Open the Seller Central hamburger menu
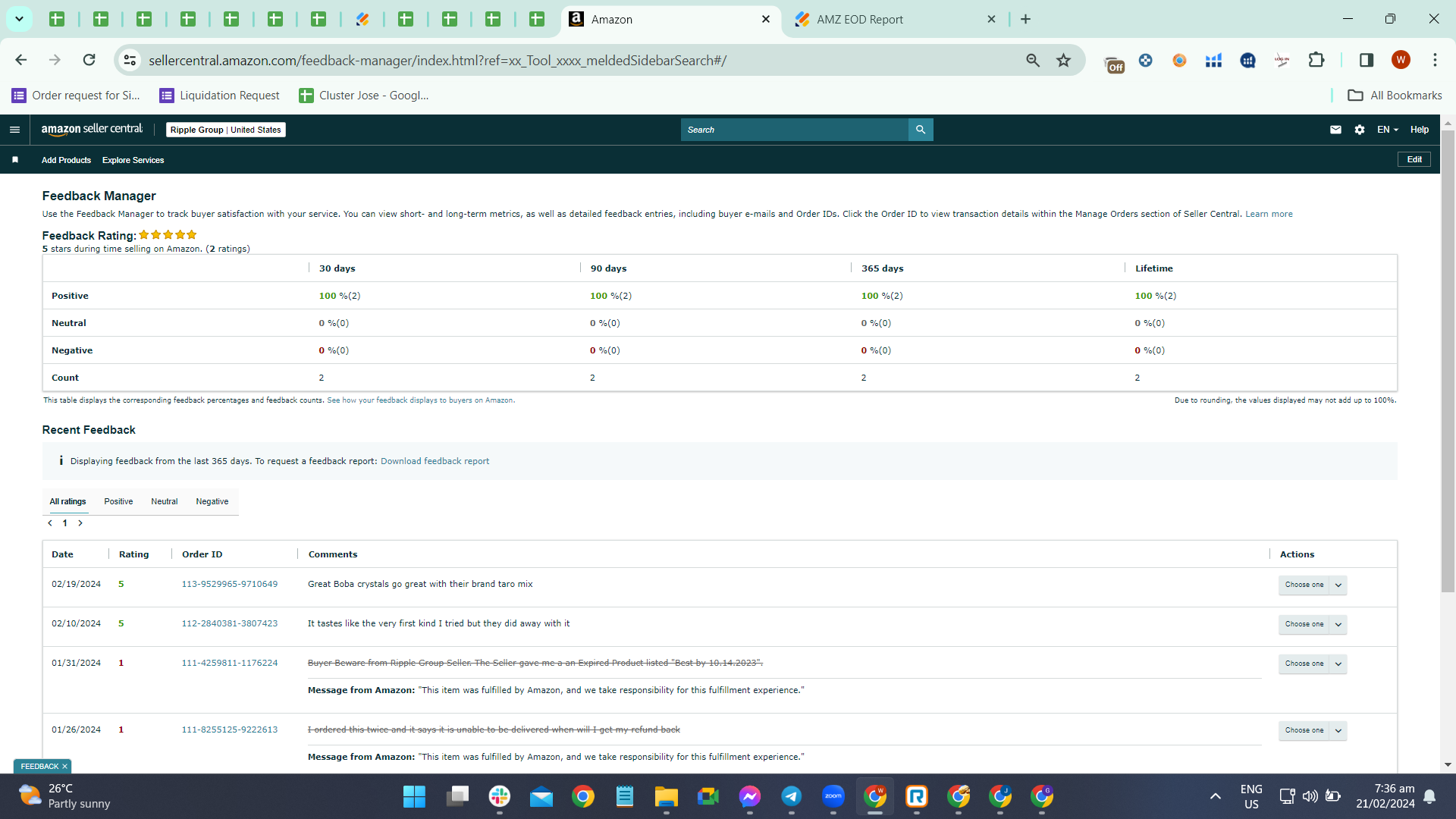The width and height of the screenshot is (1456, 819). click(14, 130)
